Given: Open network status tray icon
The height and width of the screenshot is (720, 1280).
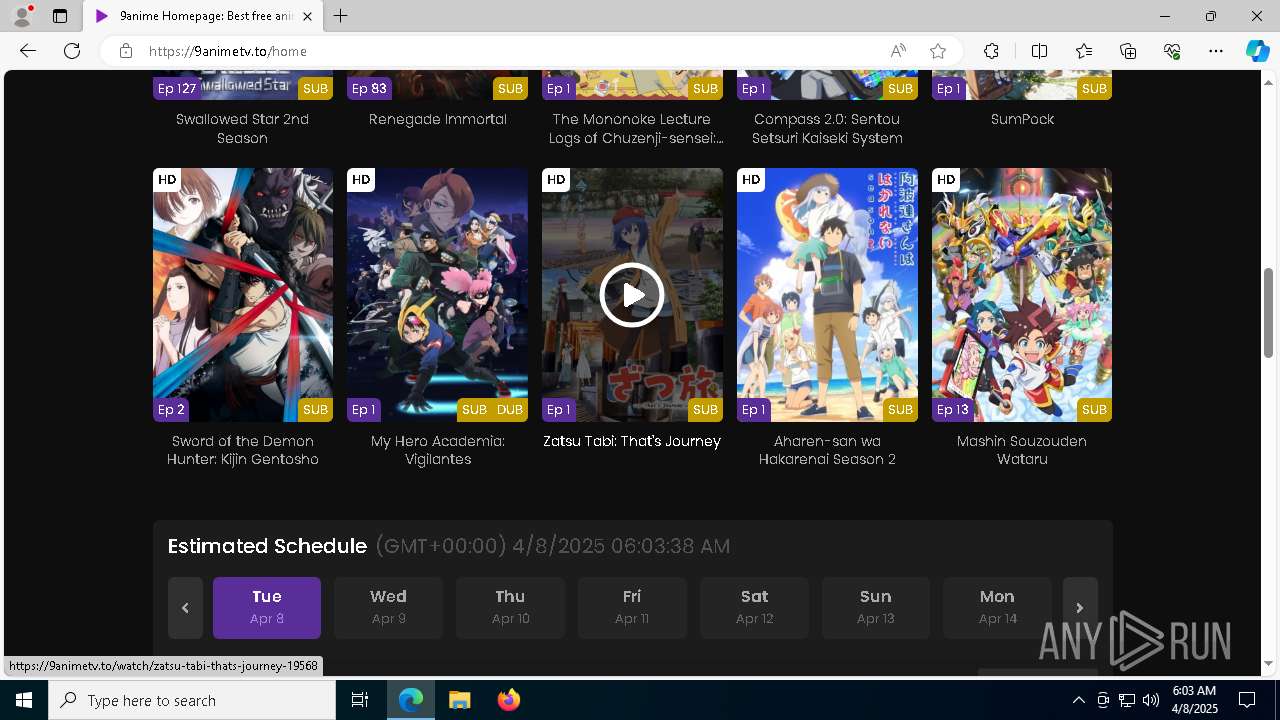Looking at the screenshot, I should 1127,700.
